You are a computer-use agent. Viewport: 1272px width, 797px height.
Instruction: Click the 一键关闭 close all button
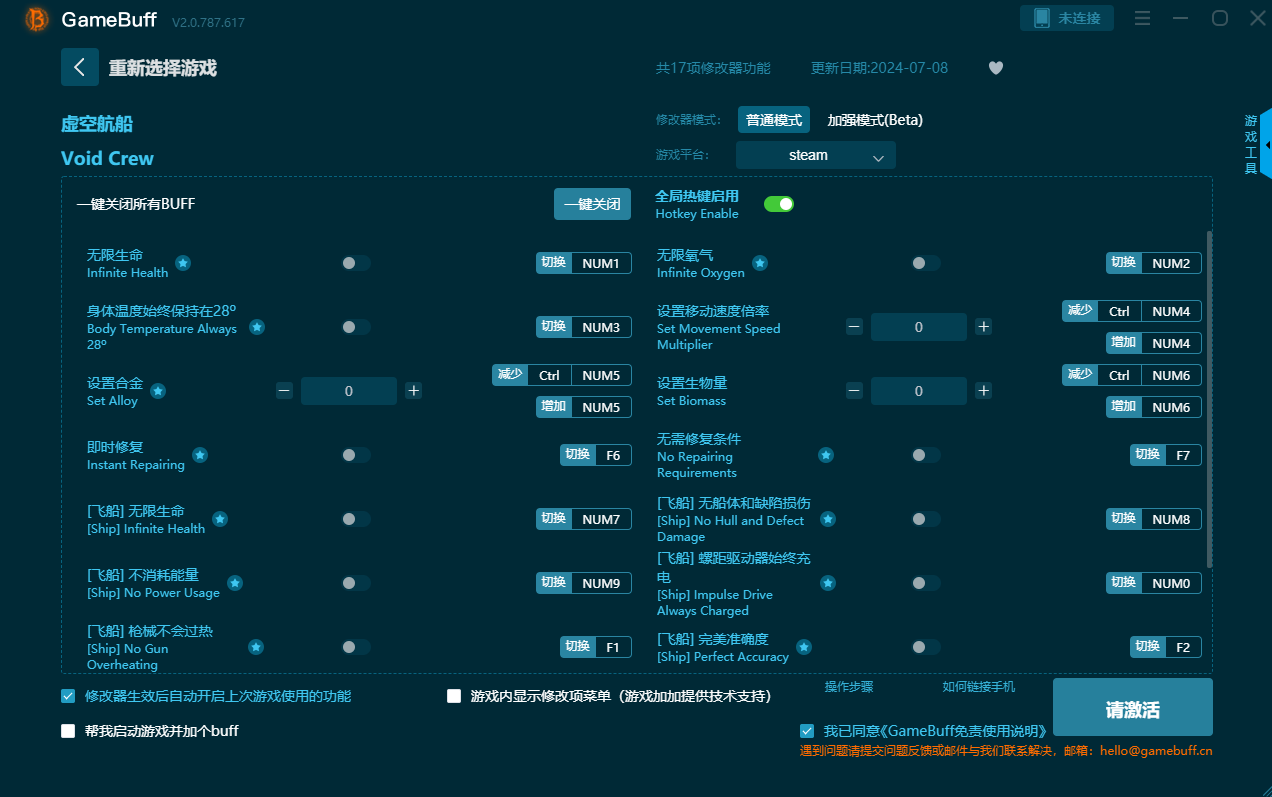593,204
